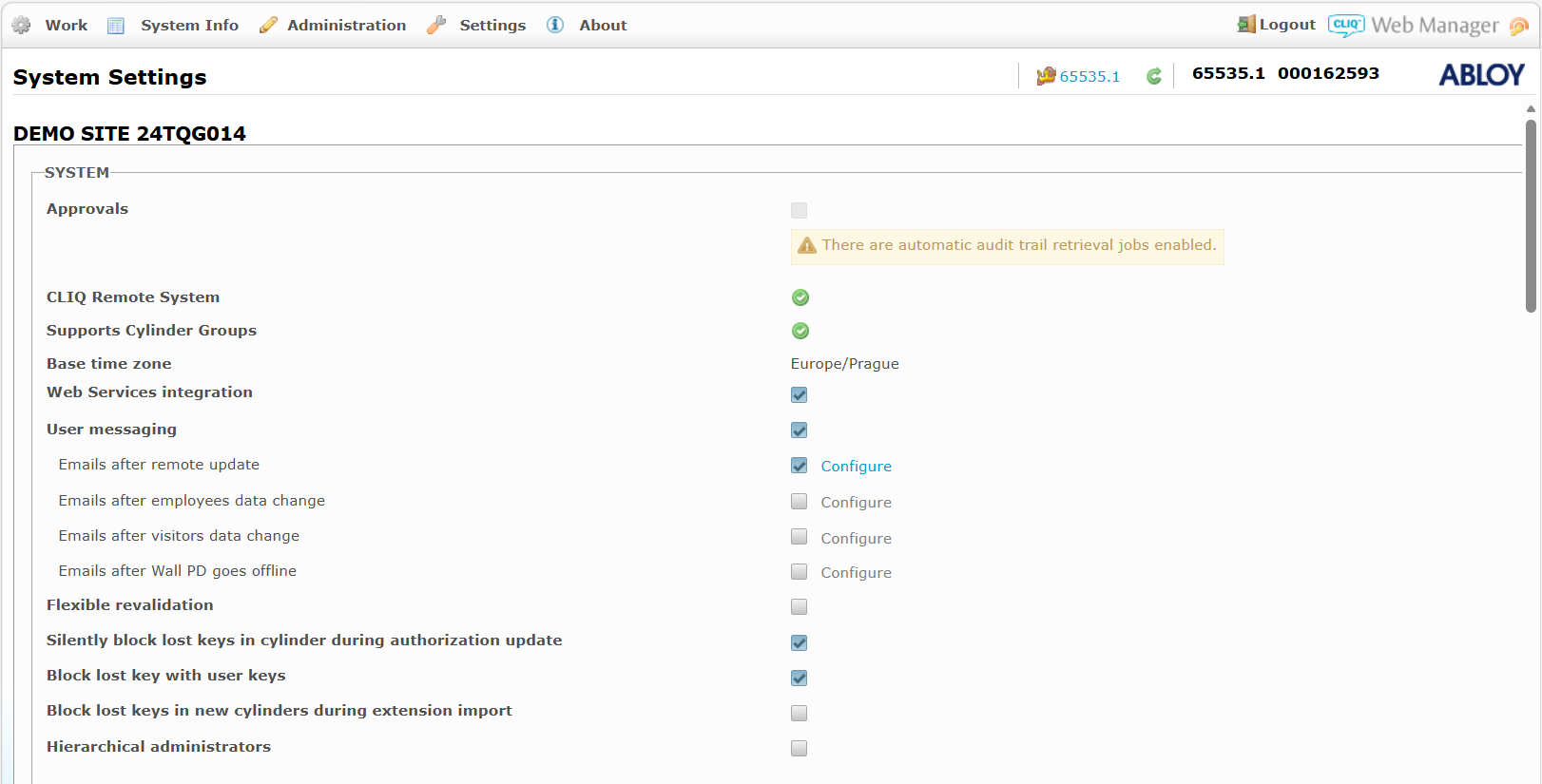Image resolution: width=1542 pixels, height=784 pixels.
Task: Click the ABLOY logo
Action: (x=1481, y=75)
